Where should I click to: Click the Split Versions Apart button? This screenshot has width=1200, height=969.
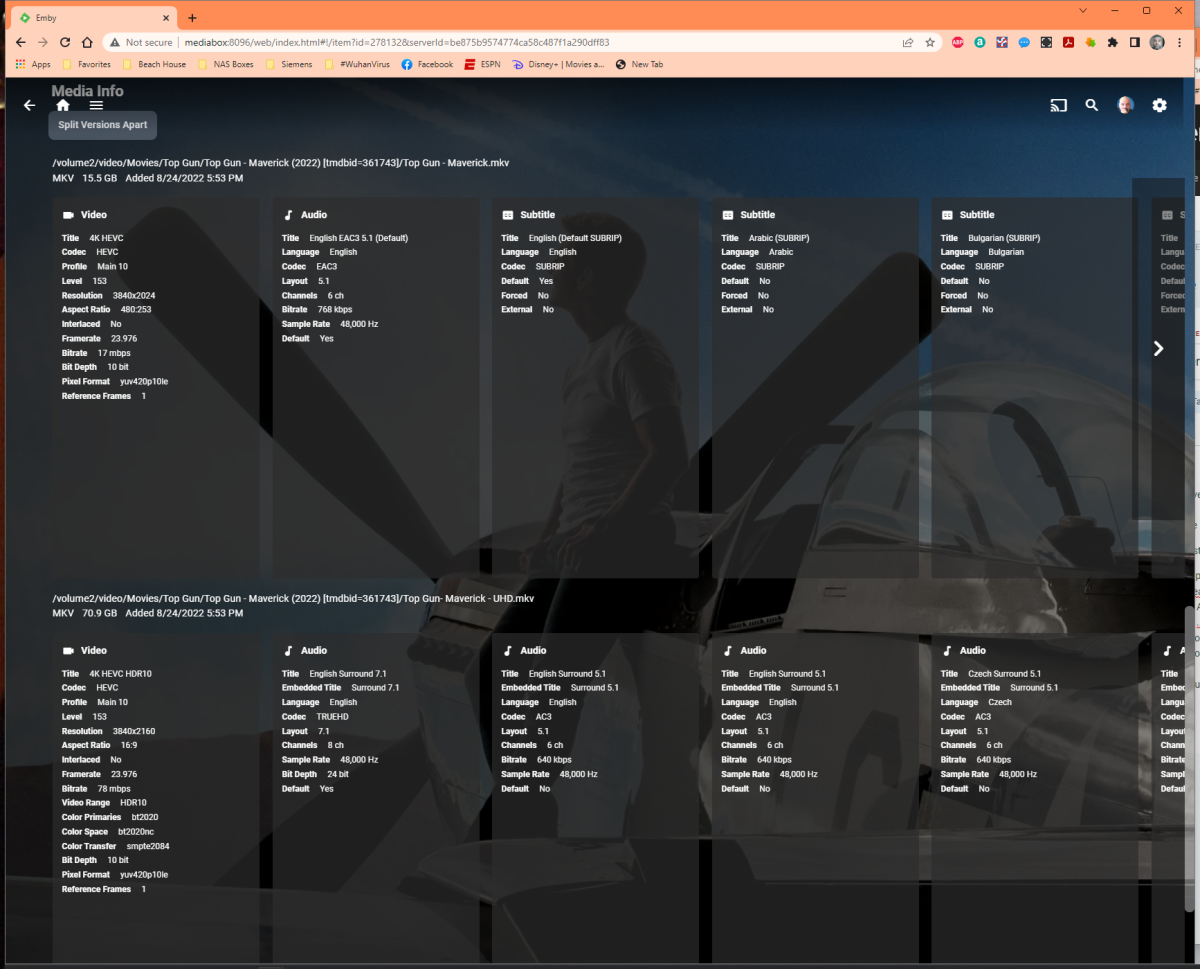[102, 125]
